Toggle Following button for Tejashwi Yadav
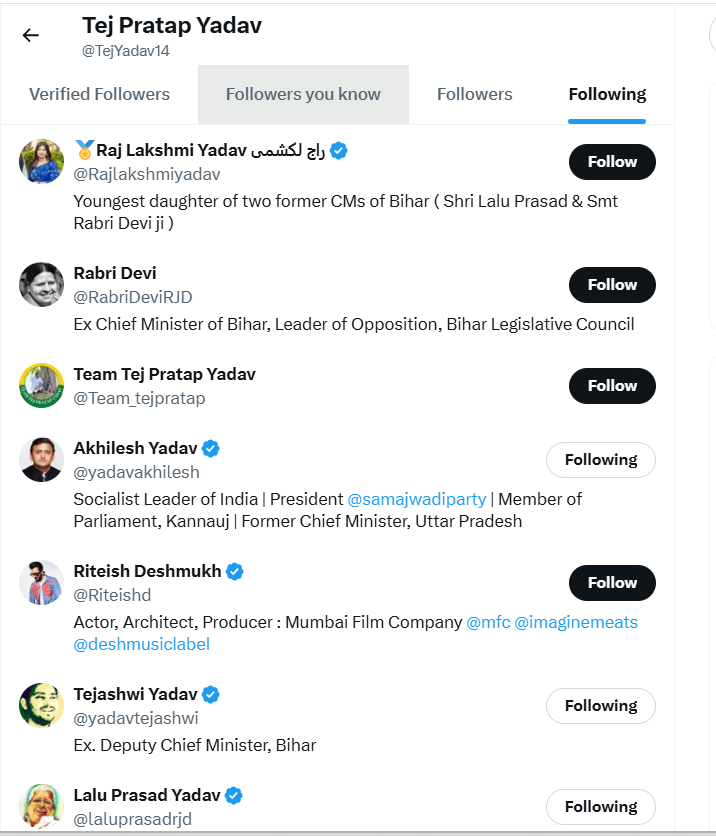Image resolution: width=716 pixels, height=836 pixels. (600, 706)
